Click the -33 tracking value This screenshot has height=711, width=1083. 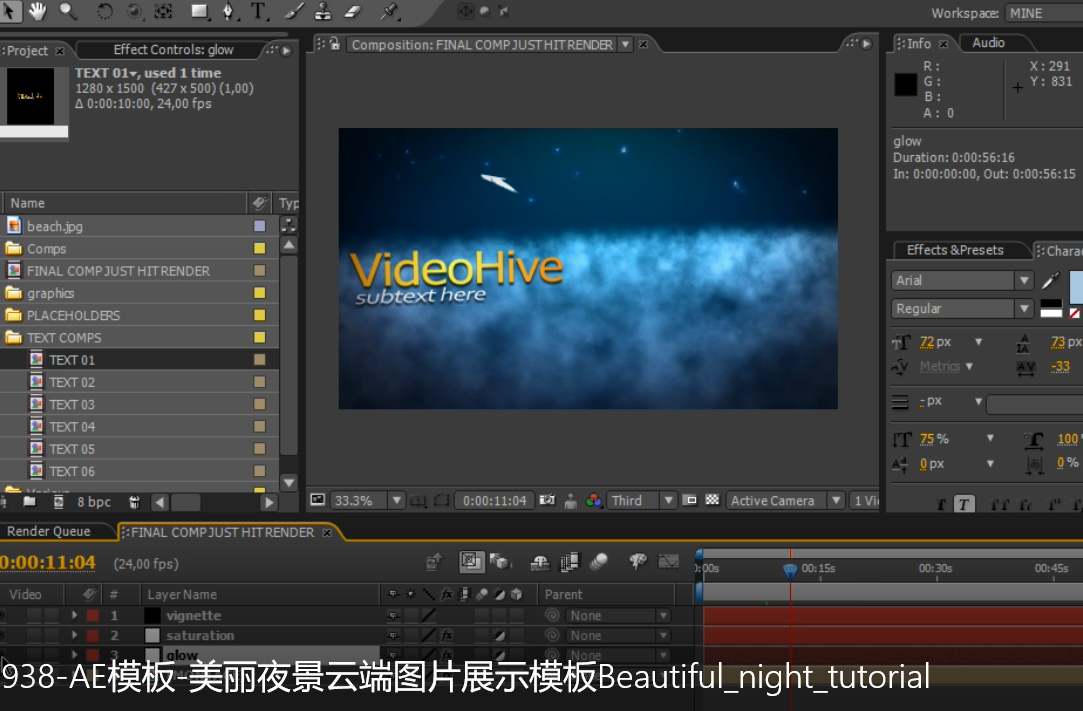coord(1060,366)
